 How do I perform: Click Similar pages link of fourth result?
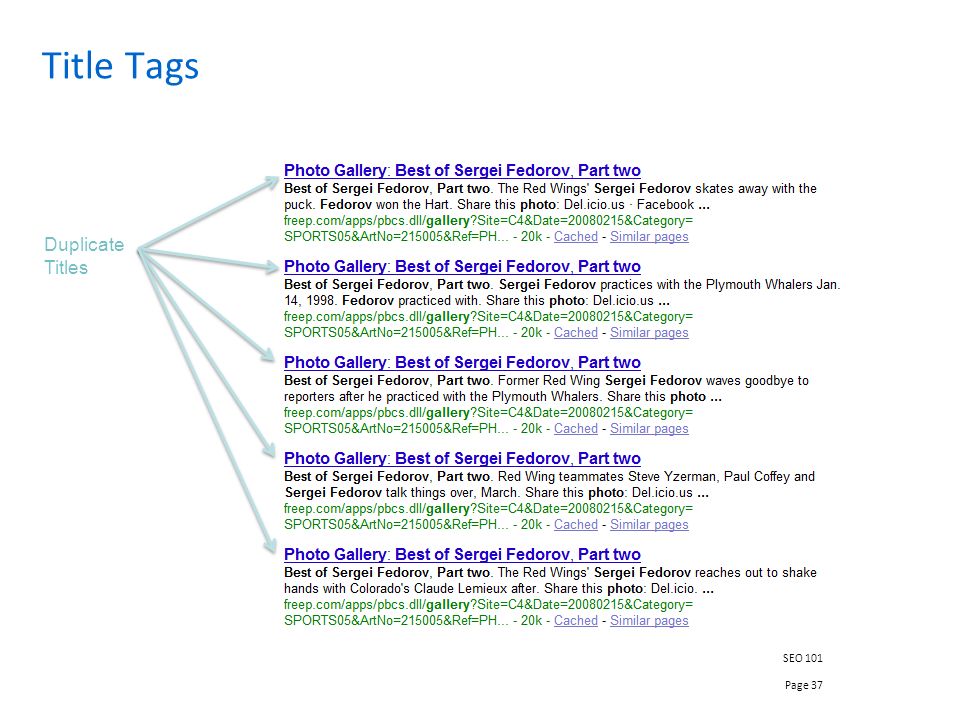[x=649, y=525]
